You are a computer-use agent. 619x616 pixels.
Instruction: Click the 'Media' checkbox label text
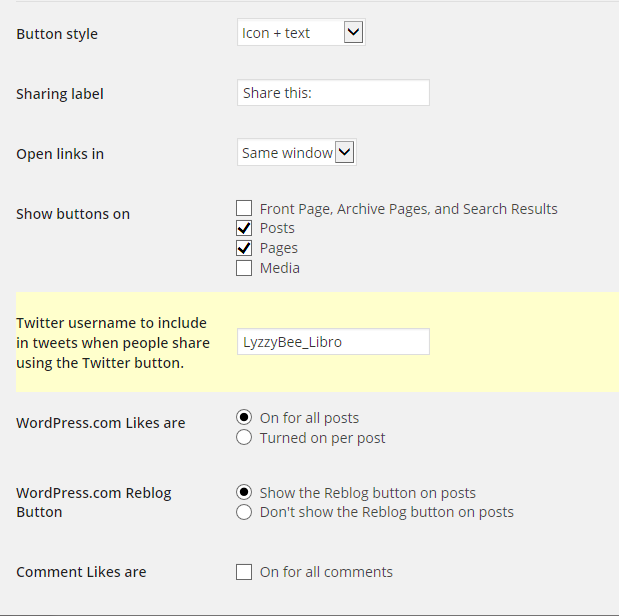280,268
